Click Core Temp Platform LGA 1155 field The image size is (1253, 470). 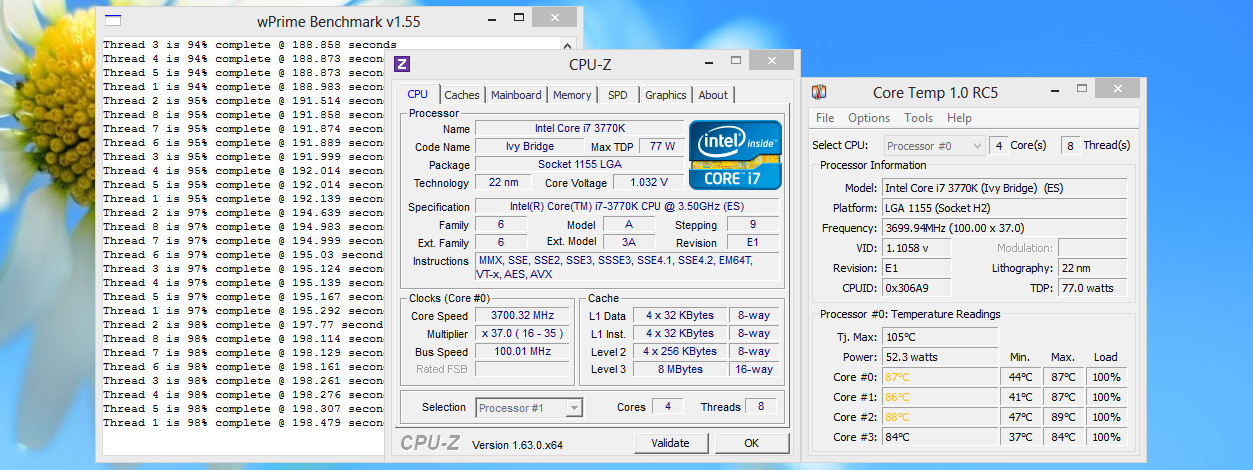pos(1004,208)
